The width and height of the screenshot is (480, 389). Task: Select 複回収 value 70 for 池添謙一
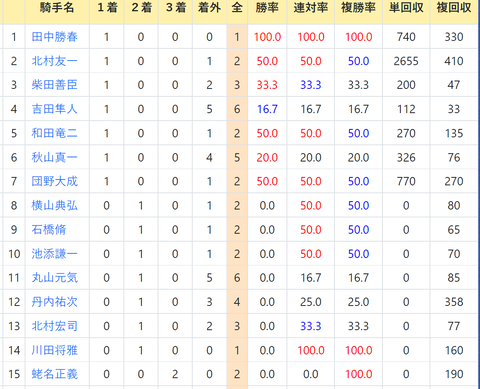[454, 254]
